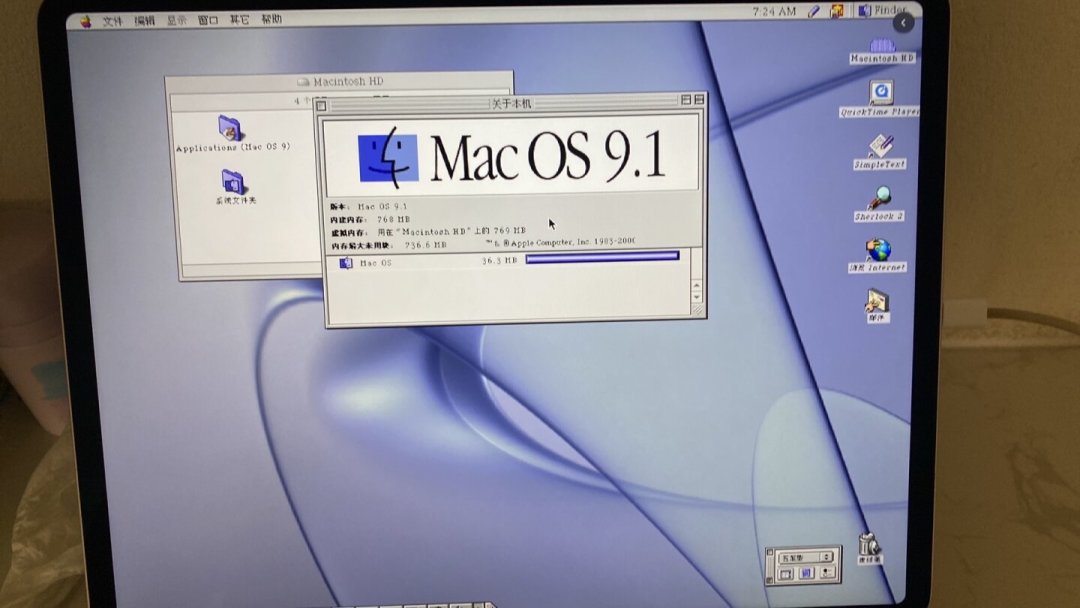
Task: Click scroll up arrow in 关于本机 window
Action: [696, 284]
